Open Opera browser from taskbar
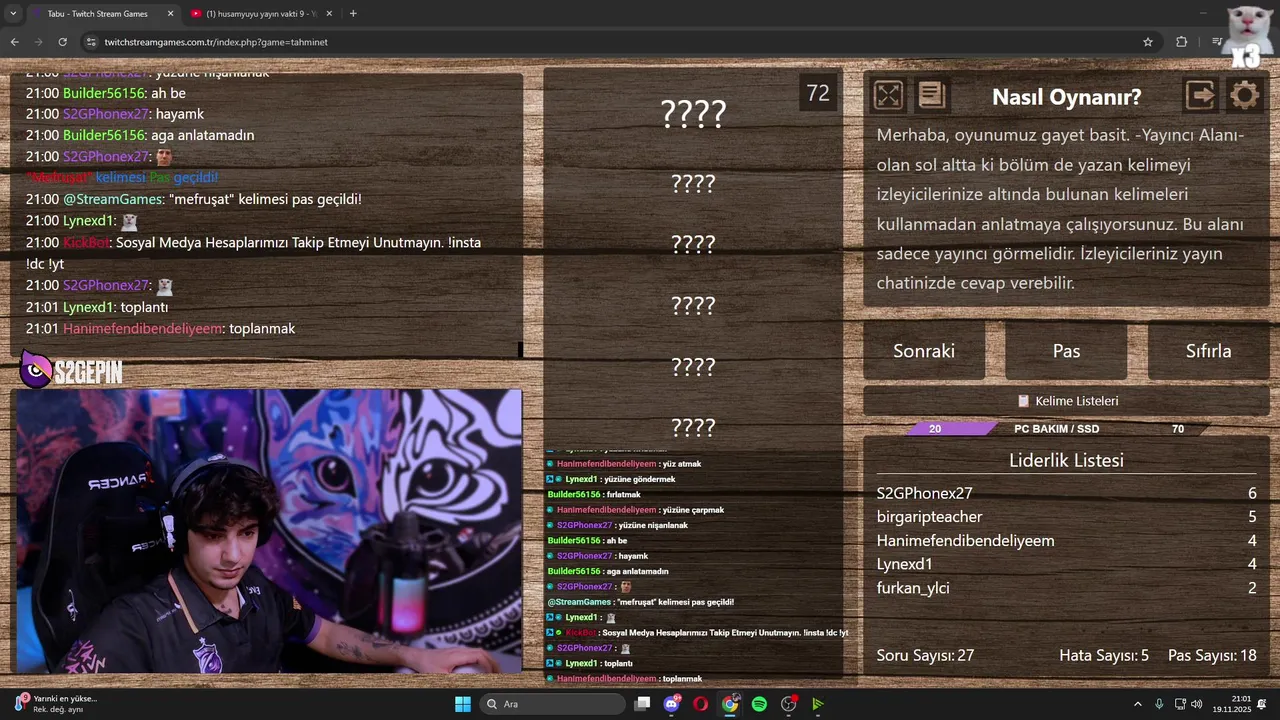Viewport: 1280px width, 720px height. pyautogui.click(x=701, y=704)
